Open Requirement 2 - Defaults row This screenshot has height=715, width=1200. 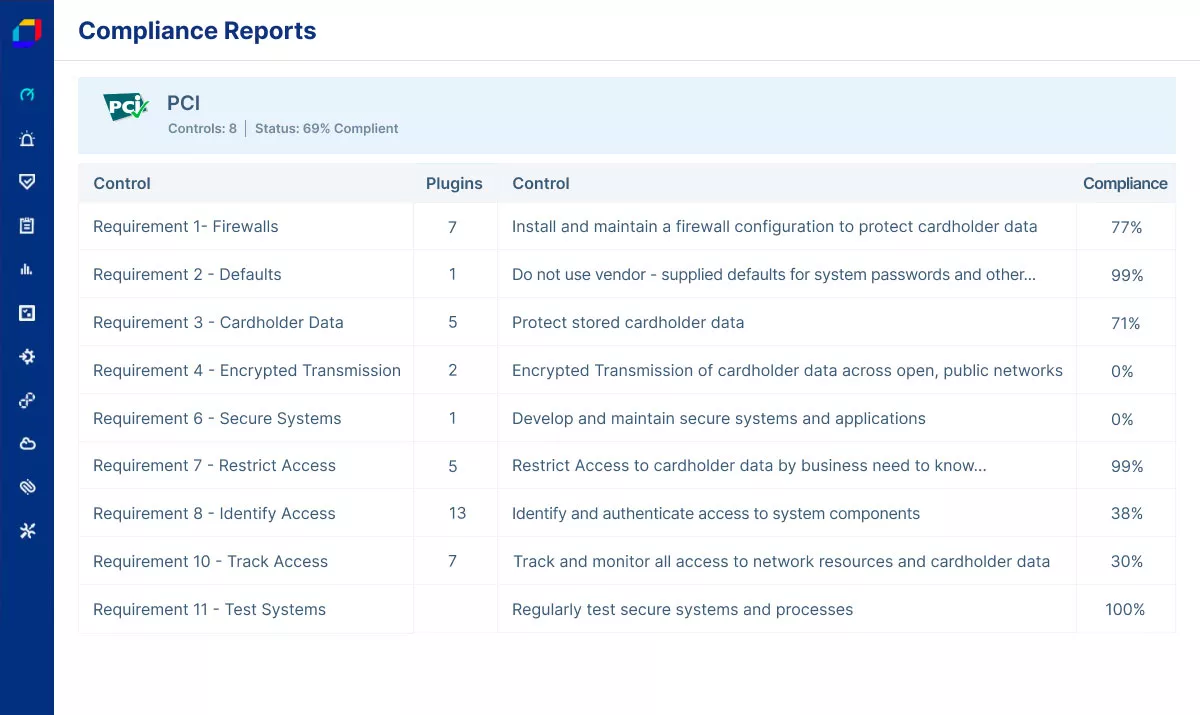(x=627, y=274)
